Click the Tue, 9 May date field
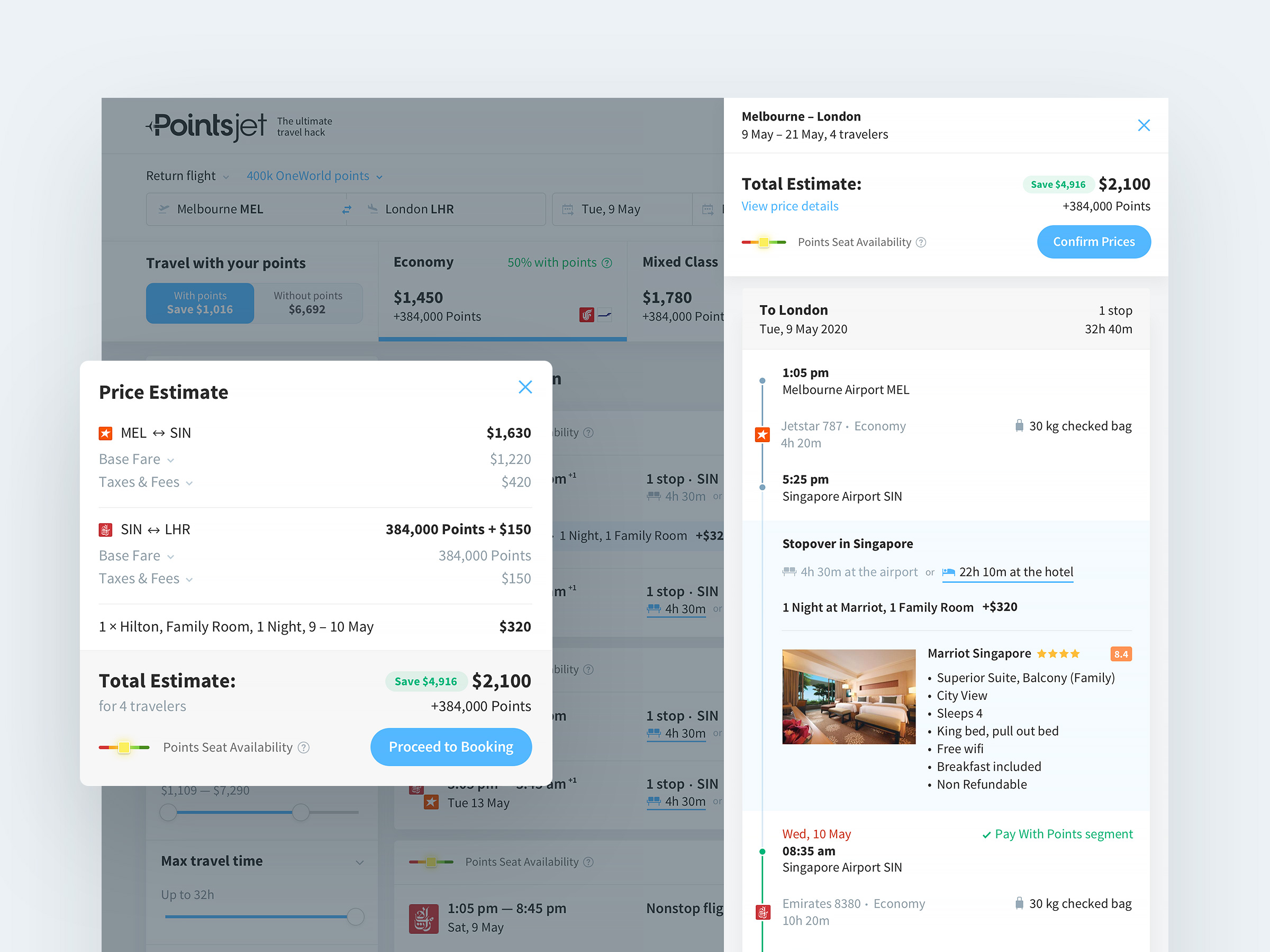The width and height of the screenshot is (1270, 952). click(622, 209)
